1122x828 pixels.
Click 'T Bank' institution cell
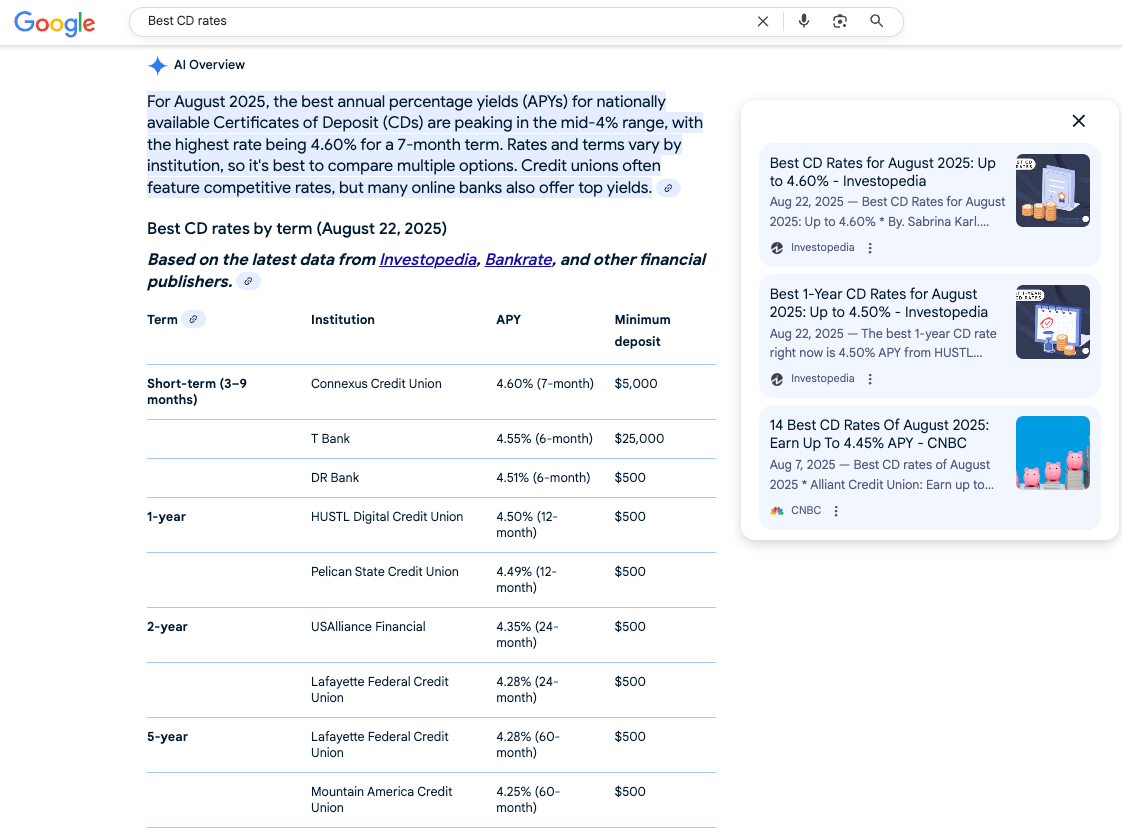(x=331, y=439)
